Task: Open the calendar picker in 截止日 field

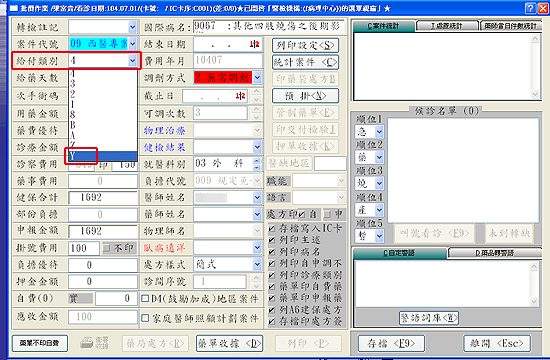Action: click(241, 96)
